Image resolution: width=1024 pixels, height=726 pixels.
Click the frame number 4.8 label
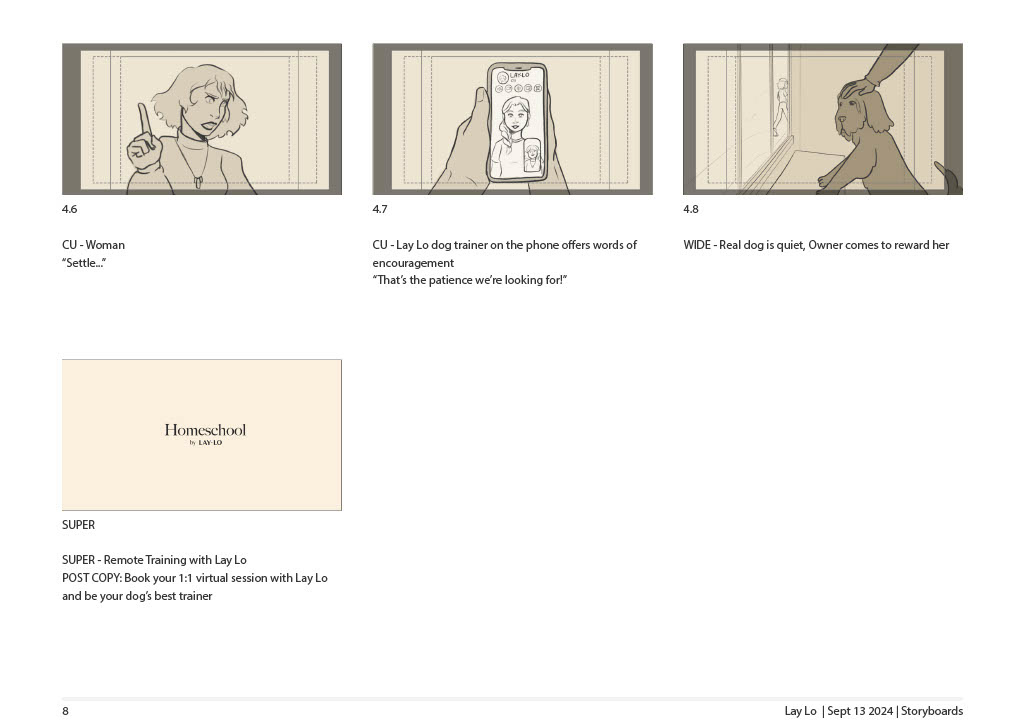(690, 209)
